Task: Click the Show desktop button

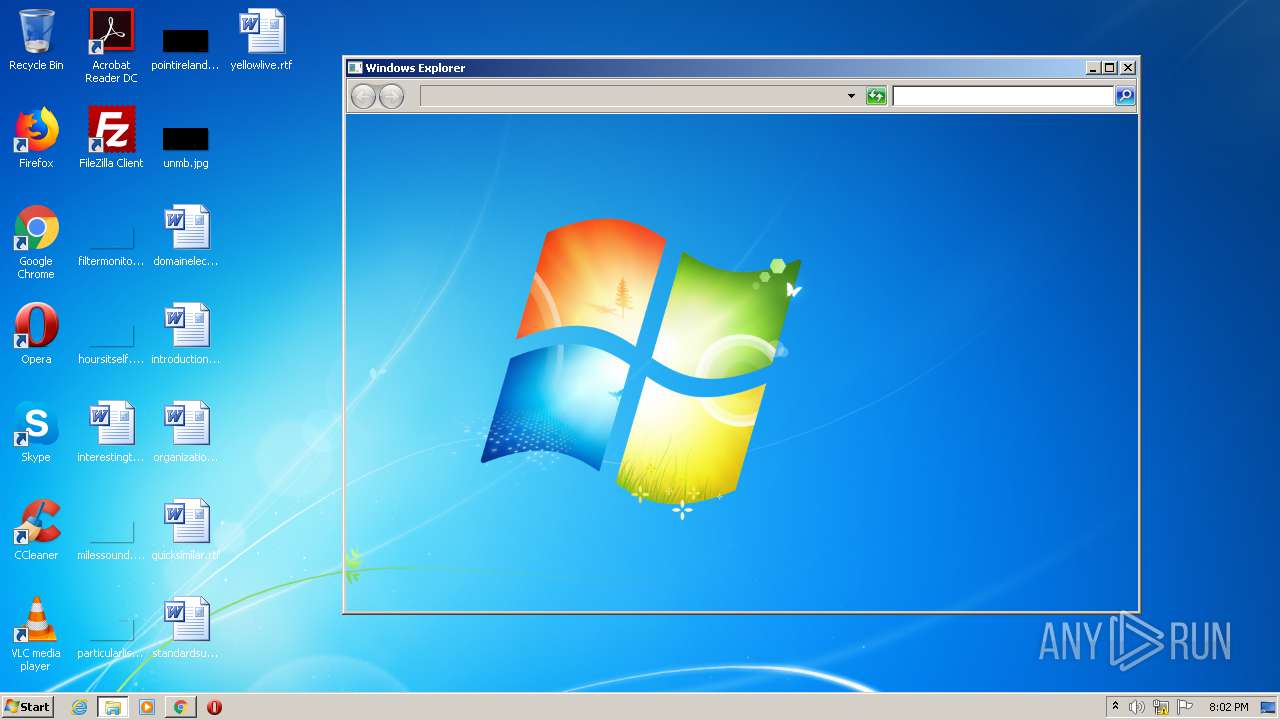Action: pyautogui.click(x=1268, y=707)
